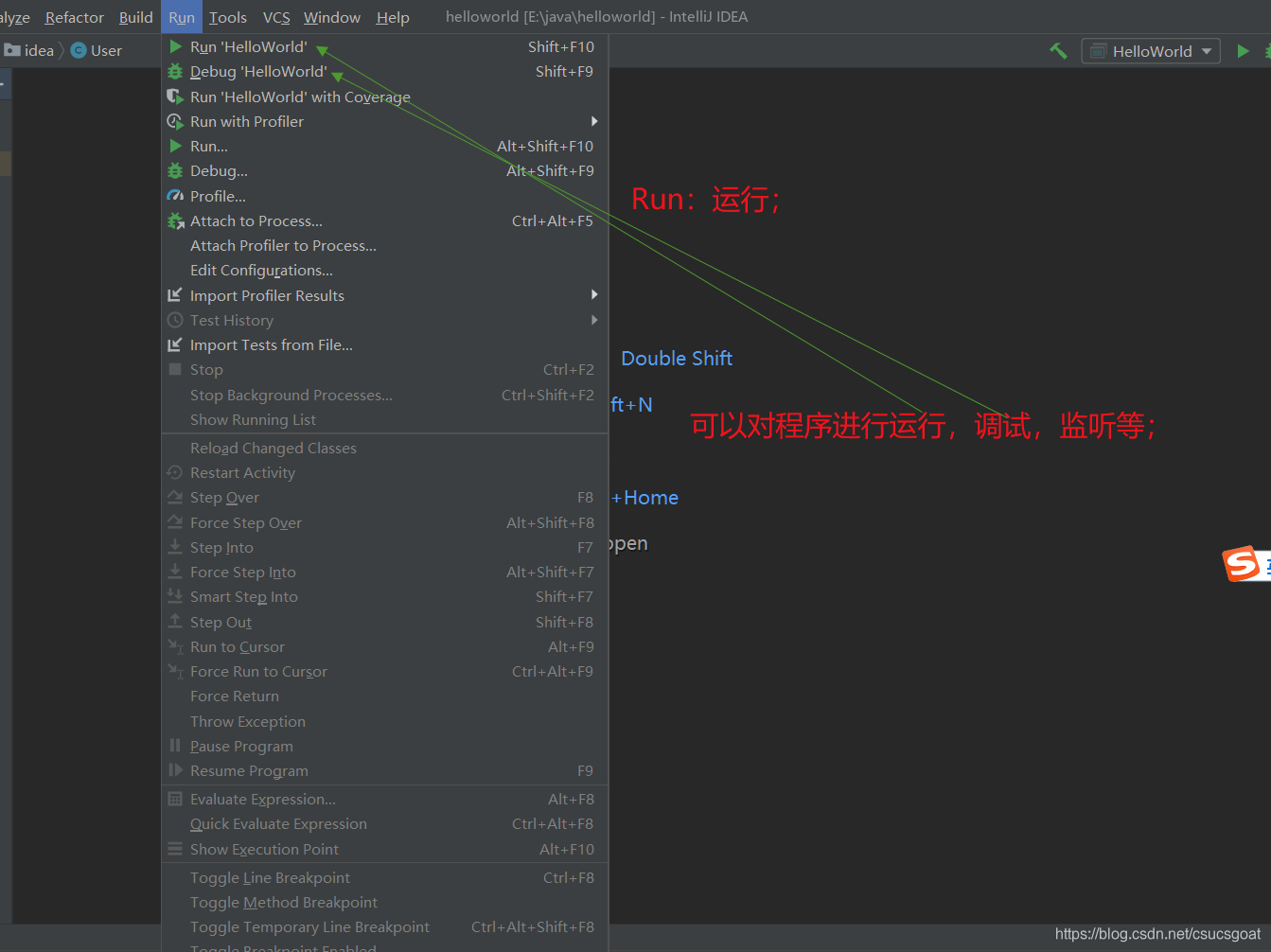The width and height of the screenshot is (1271, 952).
Task: Click the Import Tests from File icon
Action: [x=175, y=344]
